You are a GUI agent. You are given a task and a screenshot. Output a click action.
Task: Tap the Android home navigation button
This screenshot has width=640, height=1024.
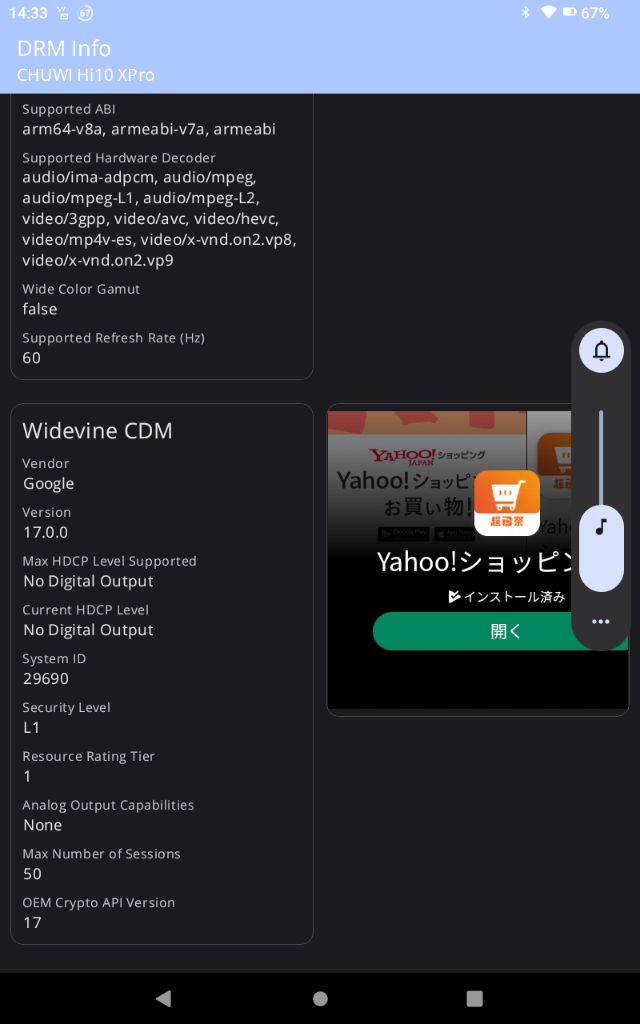pyautogui.click(x=320, y=998)
